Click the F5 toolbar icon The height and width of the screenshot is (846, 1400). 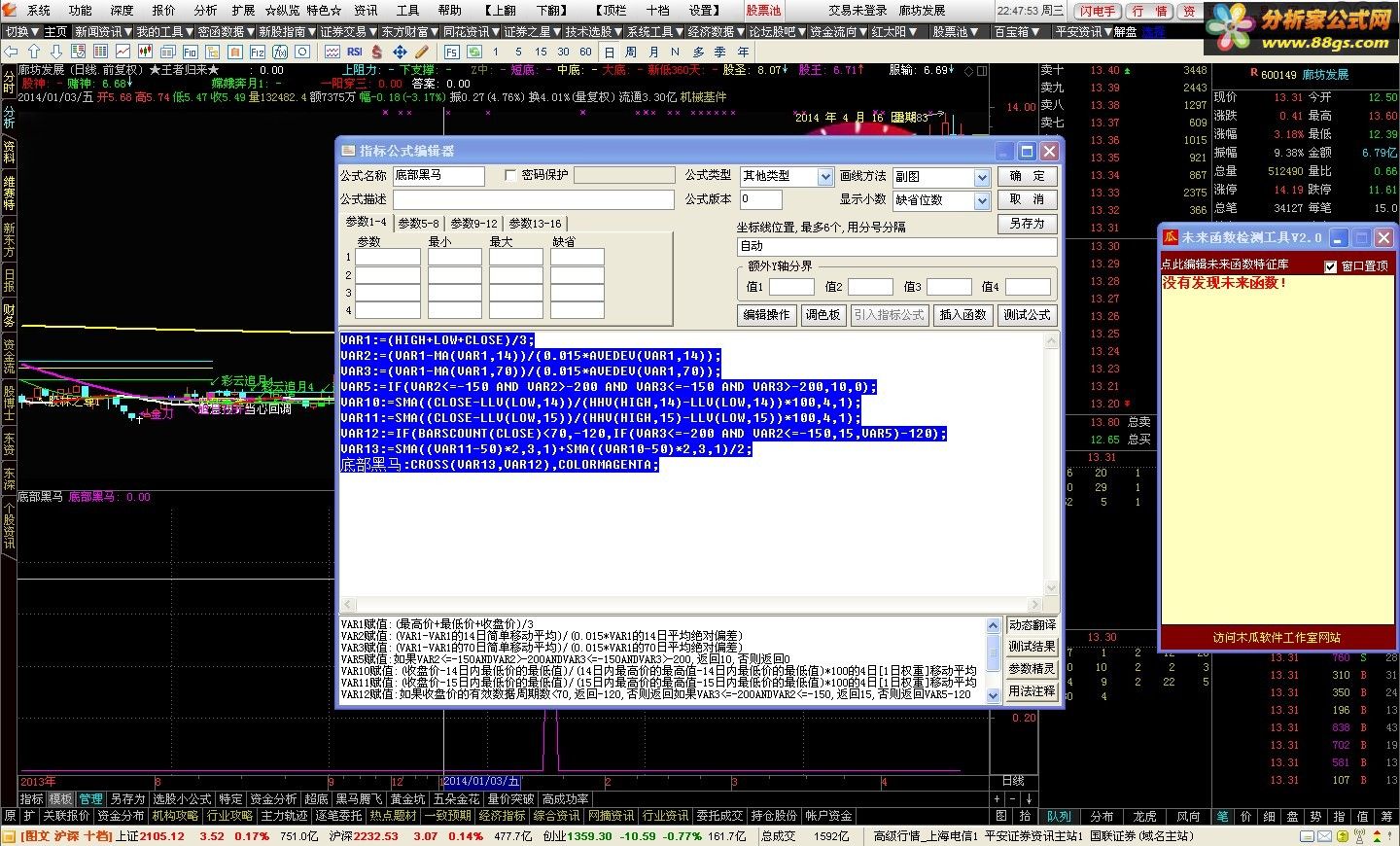click(x=451, y=52)
